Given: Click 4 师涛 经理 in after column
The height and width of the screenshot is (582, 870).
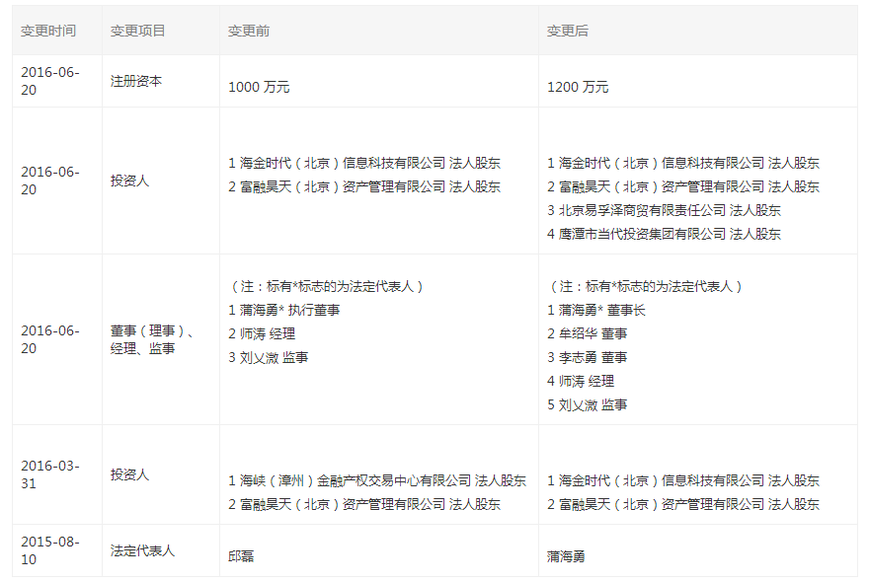Looking at the screenshot, I should point(580,381).
